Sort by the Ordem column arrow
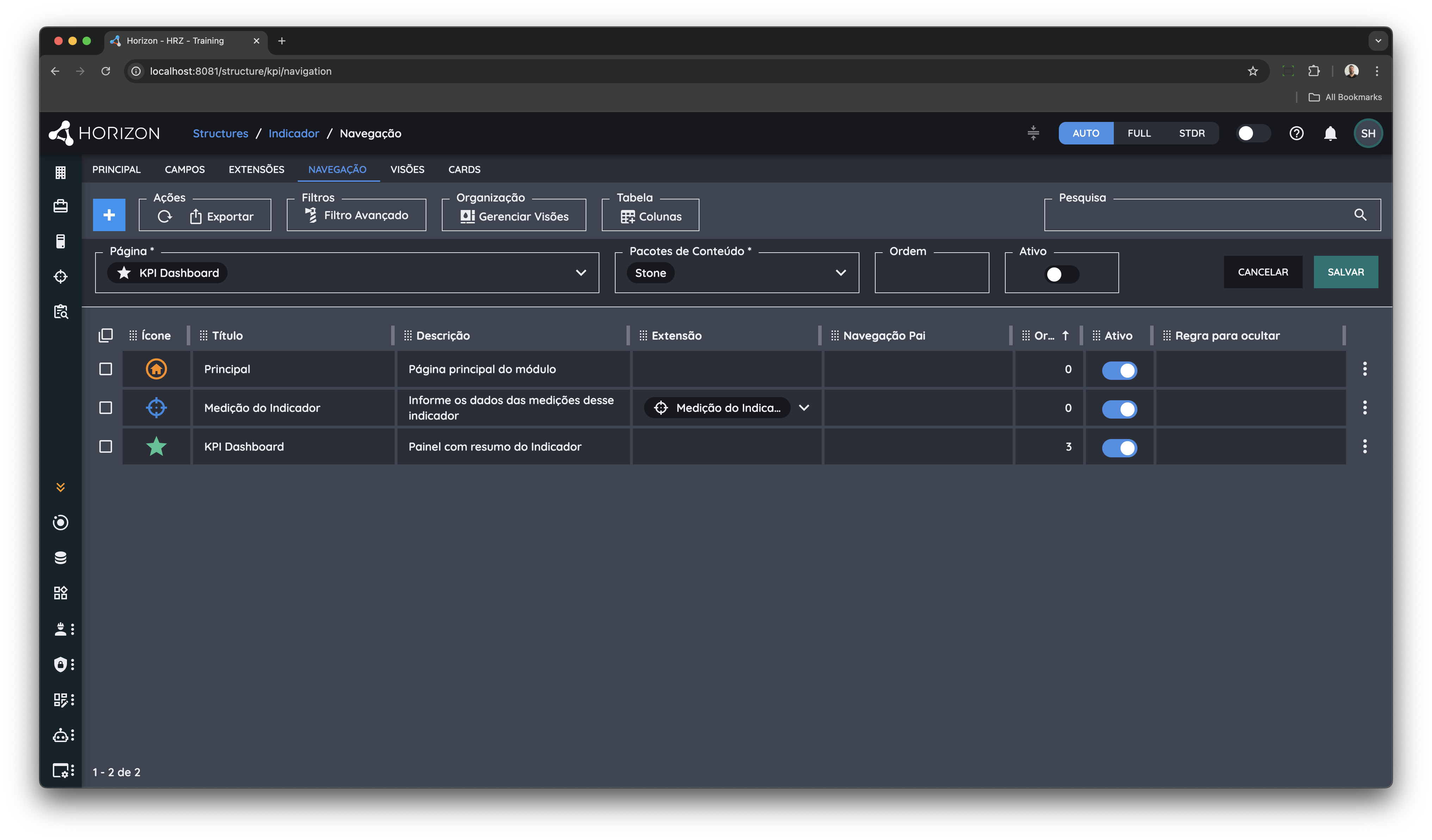1432x840 pixels. point(1066,336)
